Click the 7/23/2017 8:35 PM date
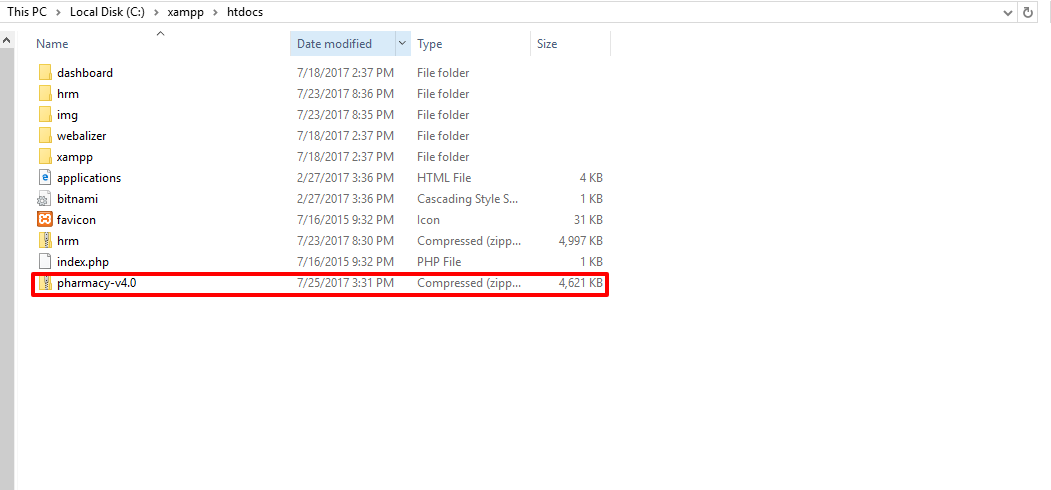Viewport: 1051px width, 490px height. 345,115
